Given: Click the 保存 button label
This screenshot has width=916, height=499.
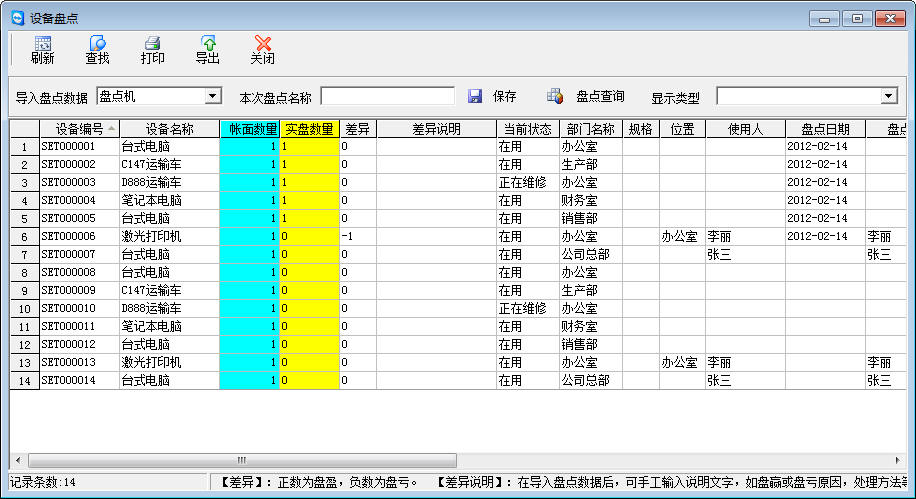Looking at the screenshot, I should pyautogui.click(x=504, y=97).
